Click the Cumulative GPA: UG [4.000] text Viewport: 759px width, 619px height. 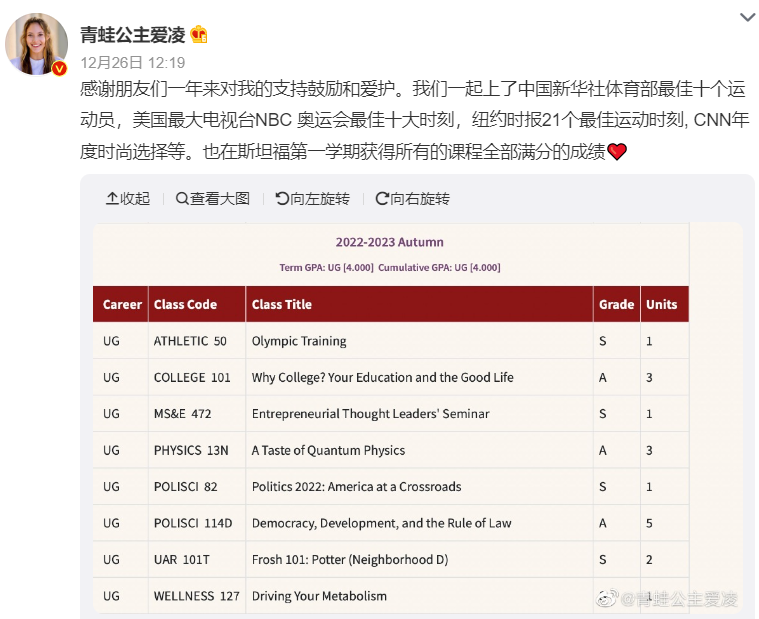440,268
